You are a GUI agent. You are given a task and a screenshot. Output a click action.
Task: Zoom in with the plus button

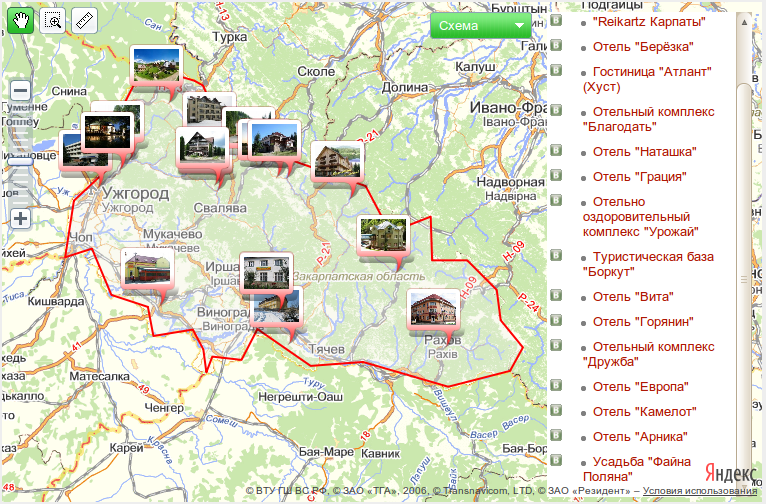coord(21,218)
